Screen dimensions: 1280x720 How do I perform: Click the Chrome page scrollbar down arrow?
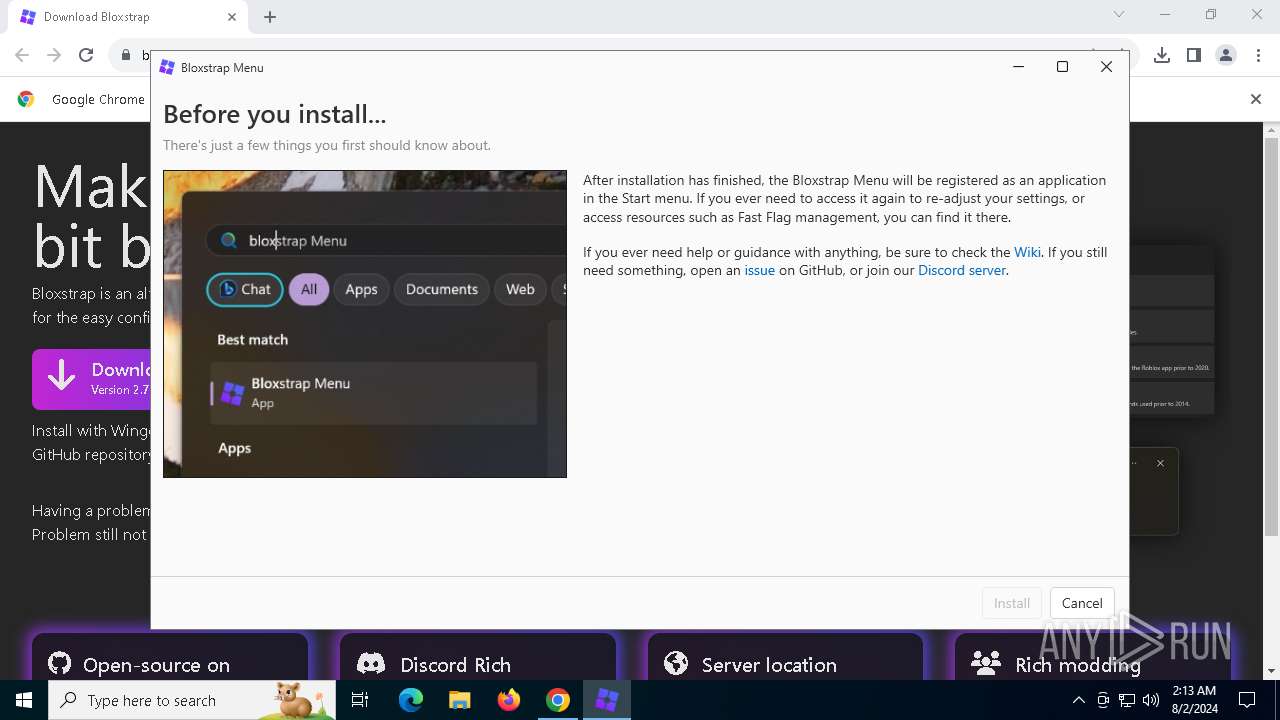pos(1272,671)
